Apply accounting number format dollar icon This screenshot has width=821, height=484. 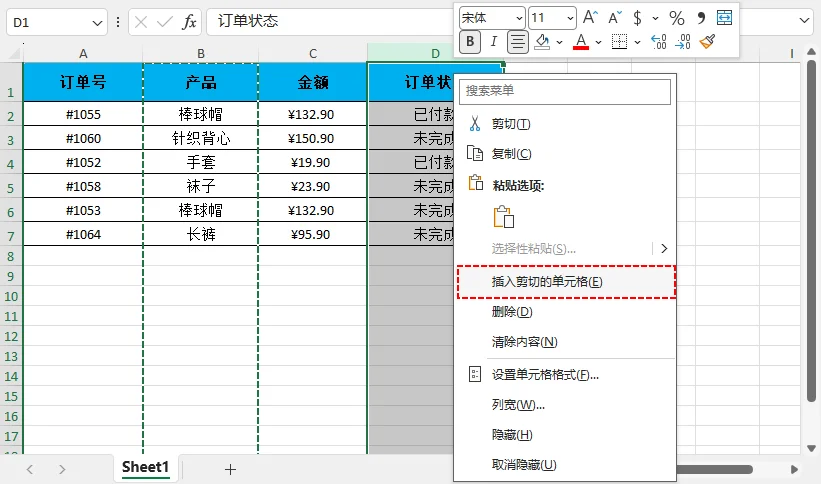click(x=637, y=18)
